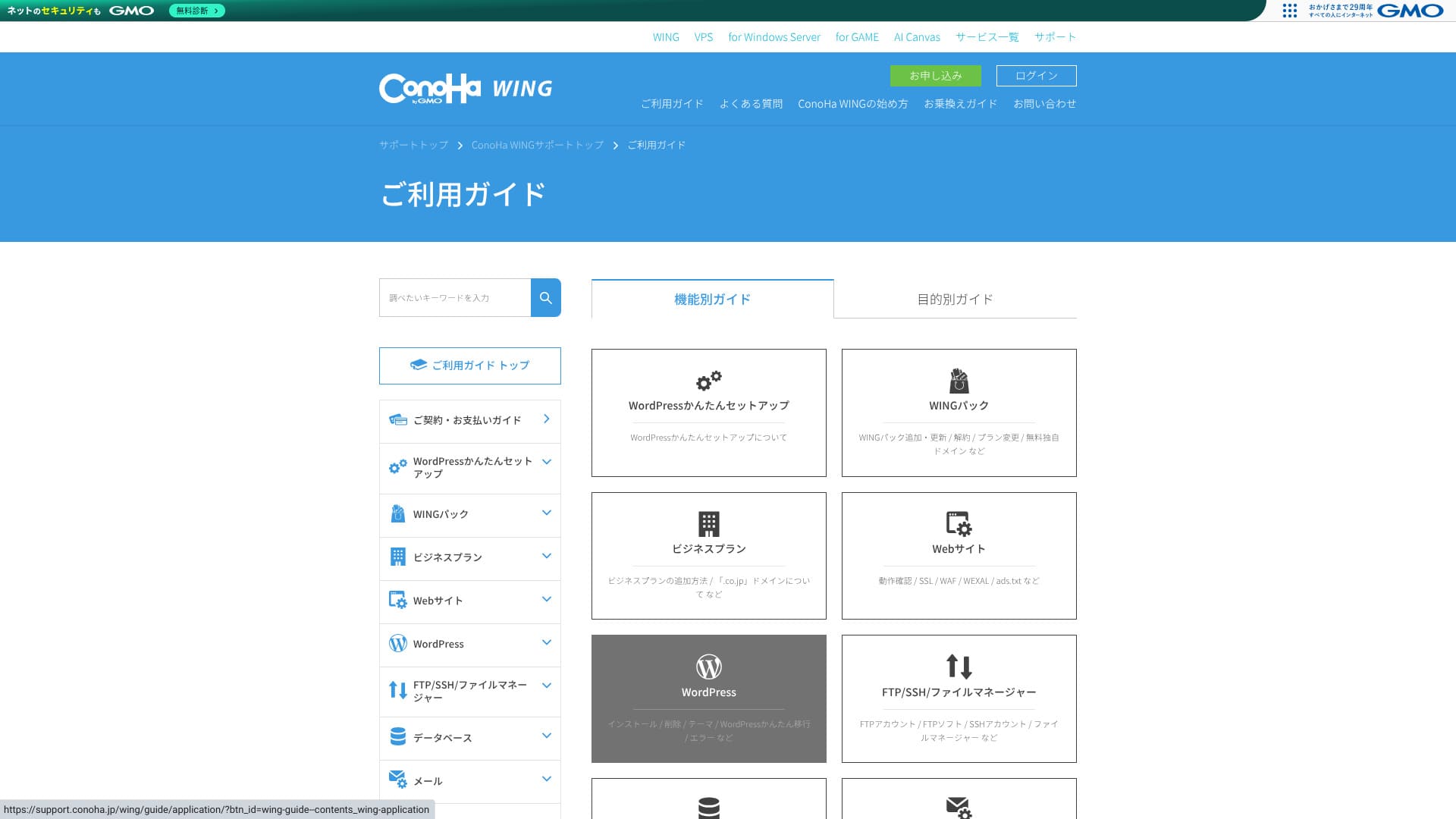1456x819 pixels.
Task: Click the database icon in sidebar データベース
Action: [397, 736]
